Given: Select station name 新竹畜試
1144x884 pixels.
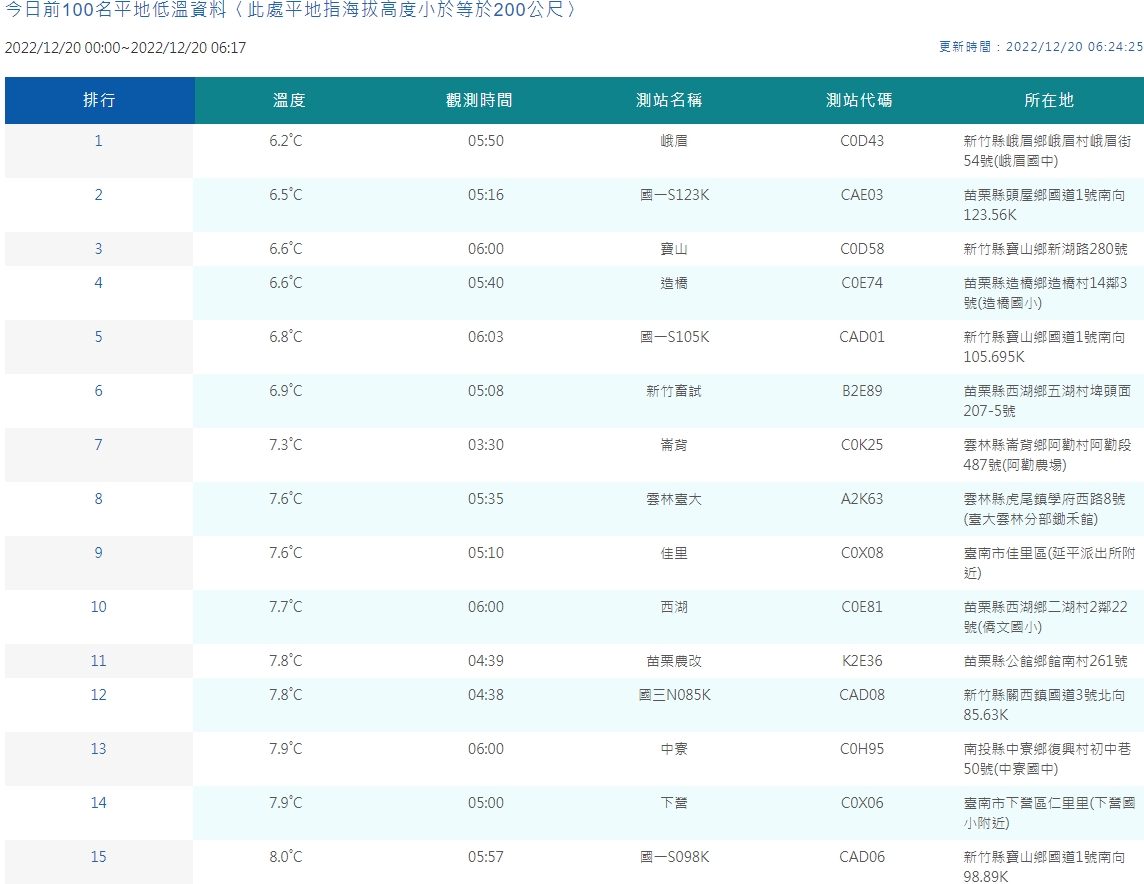Looking at the screenshot, I should 673,391.
